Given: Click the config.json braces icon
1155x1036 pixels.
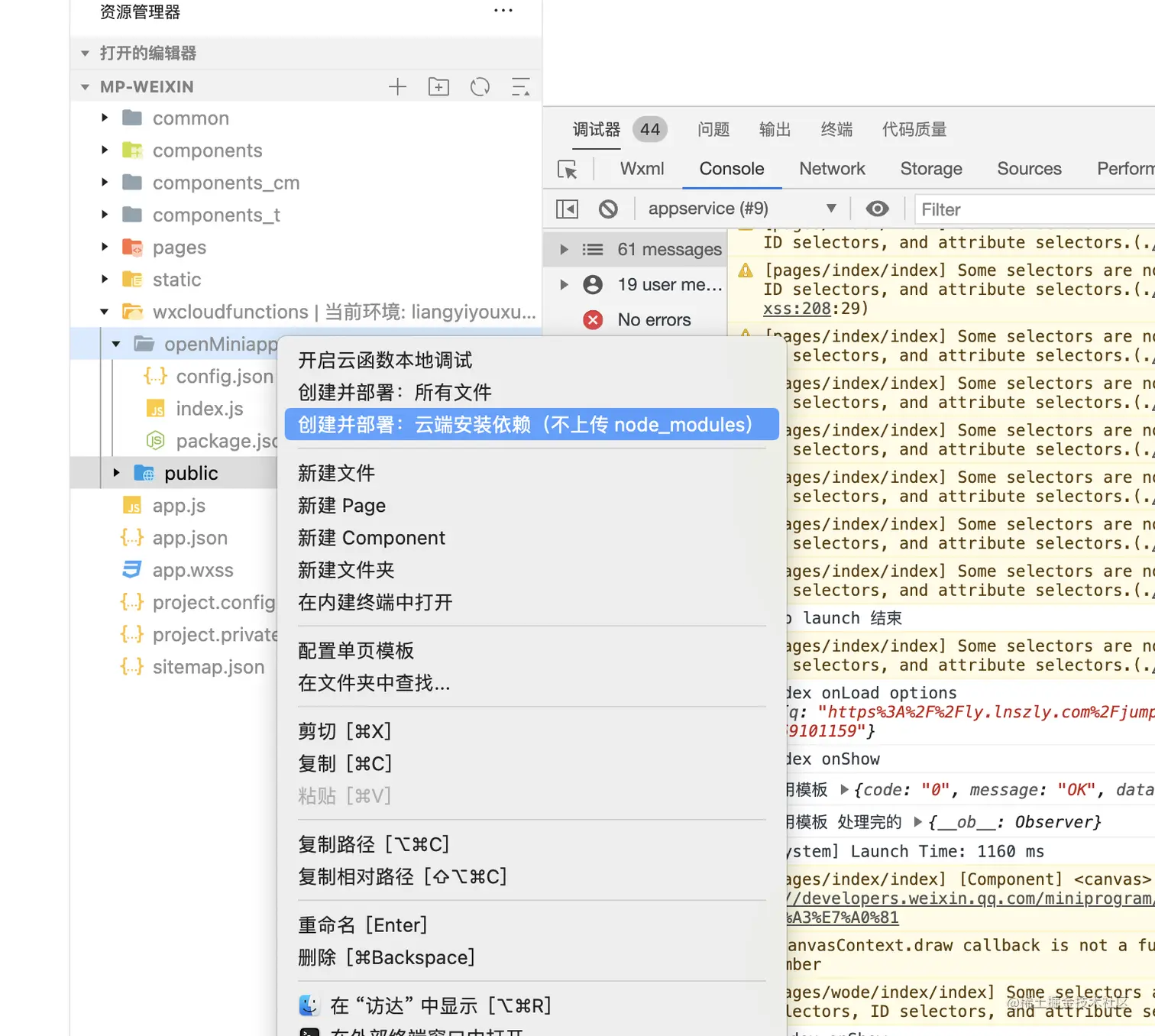Looking at the screenshot, I should click(156, 376).
